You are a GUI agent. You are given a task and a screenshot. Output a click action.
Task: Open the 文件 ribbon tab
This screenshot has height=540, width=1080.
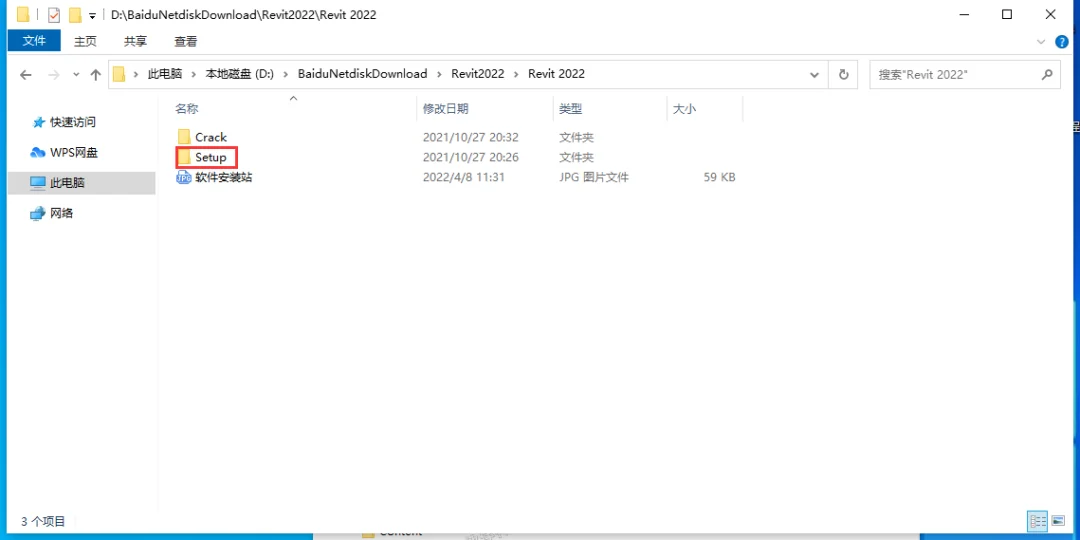click(x=34, y=41)
